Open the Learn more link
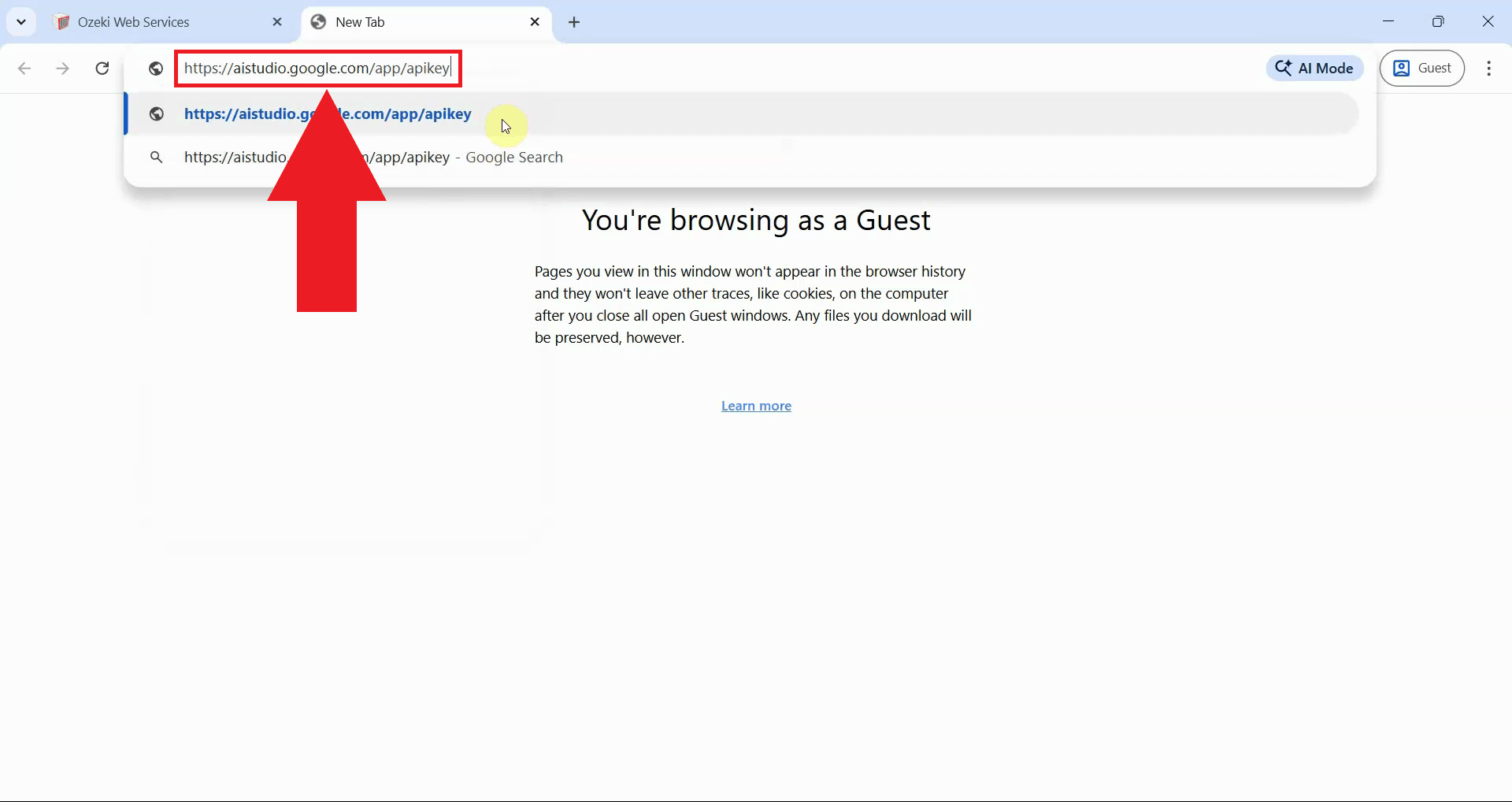This screenshot has height=802, width=1512. coord(756,406)
